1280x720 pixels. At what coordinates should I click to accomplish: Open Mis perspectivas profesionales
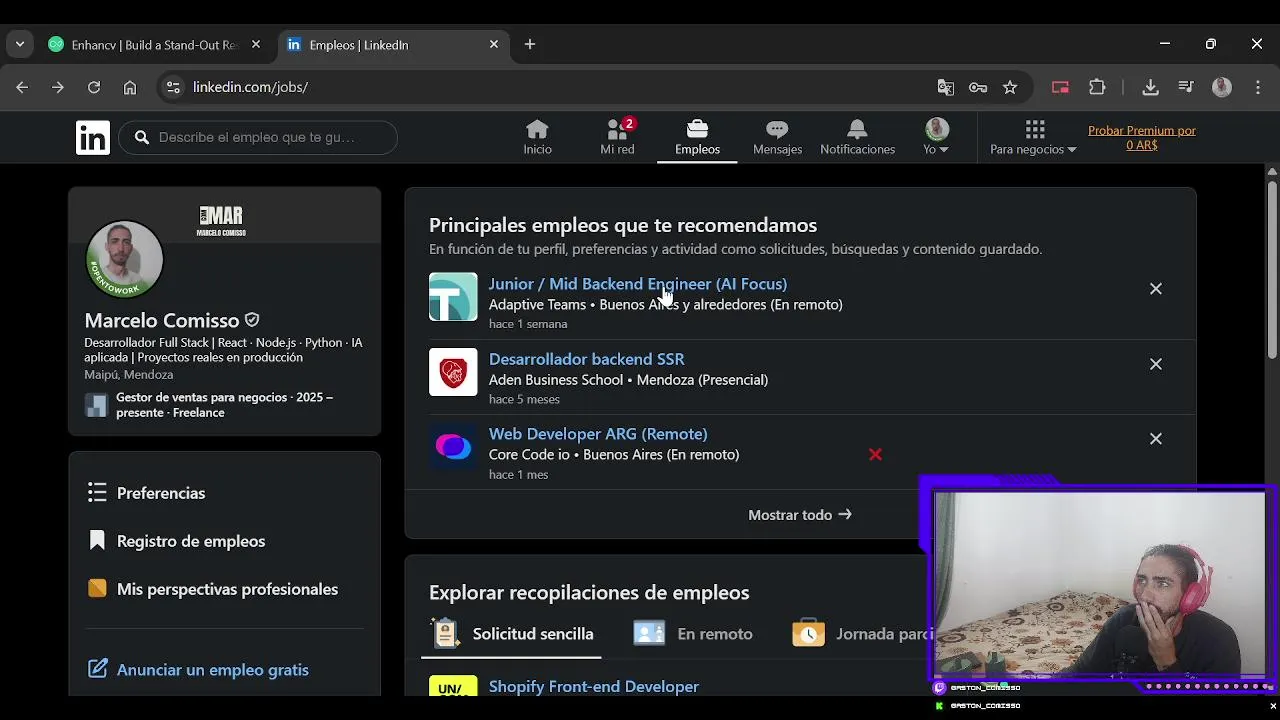point(212,589)
